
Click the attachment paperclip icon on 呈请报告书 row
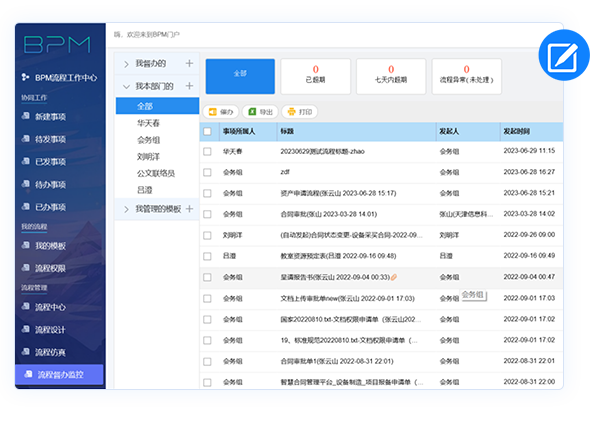(394, 277)
